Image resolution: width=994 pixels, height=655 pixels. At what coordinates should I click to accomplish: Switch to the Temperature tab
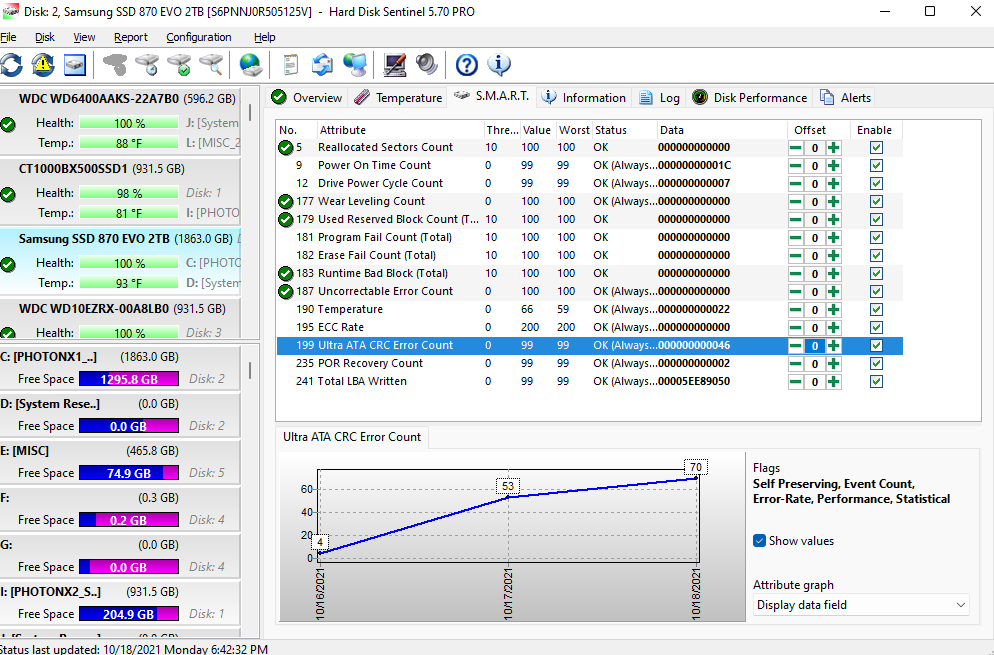tap(398, 98)
